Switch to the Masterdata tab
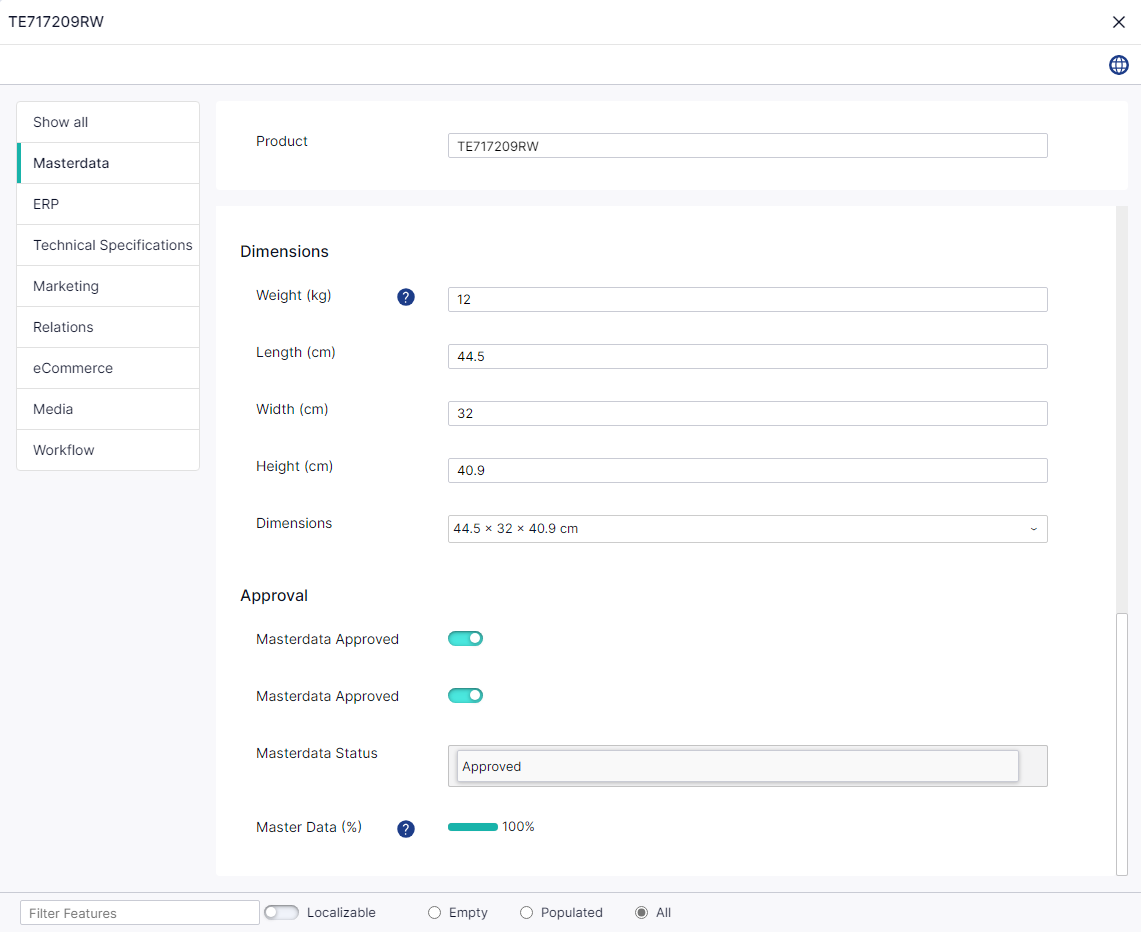 (108, 163)
